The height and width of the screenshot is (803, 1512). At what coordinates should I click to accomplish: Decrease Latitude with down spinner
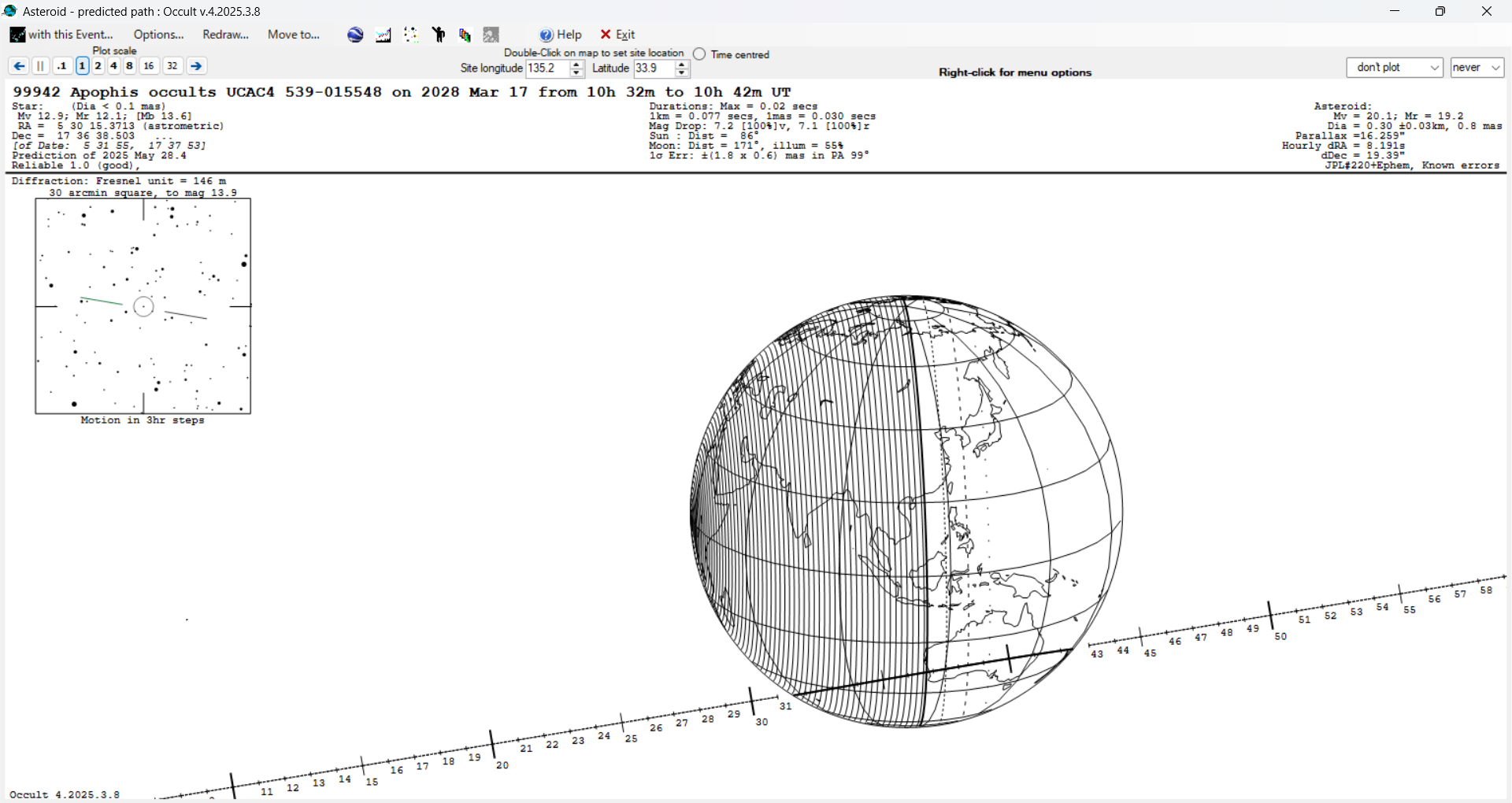[x=682, y=73]
